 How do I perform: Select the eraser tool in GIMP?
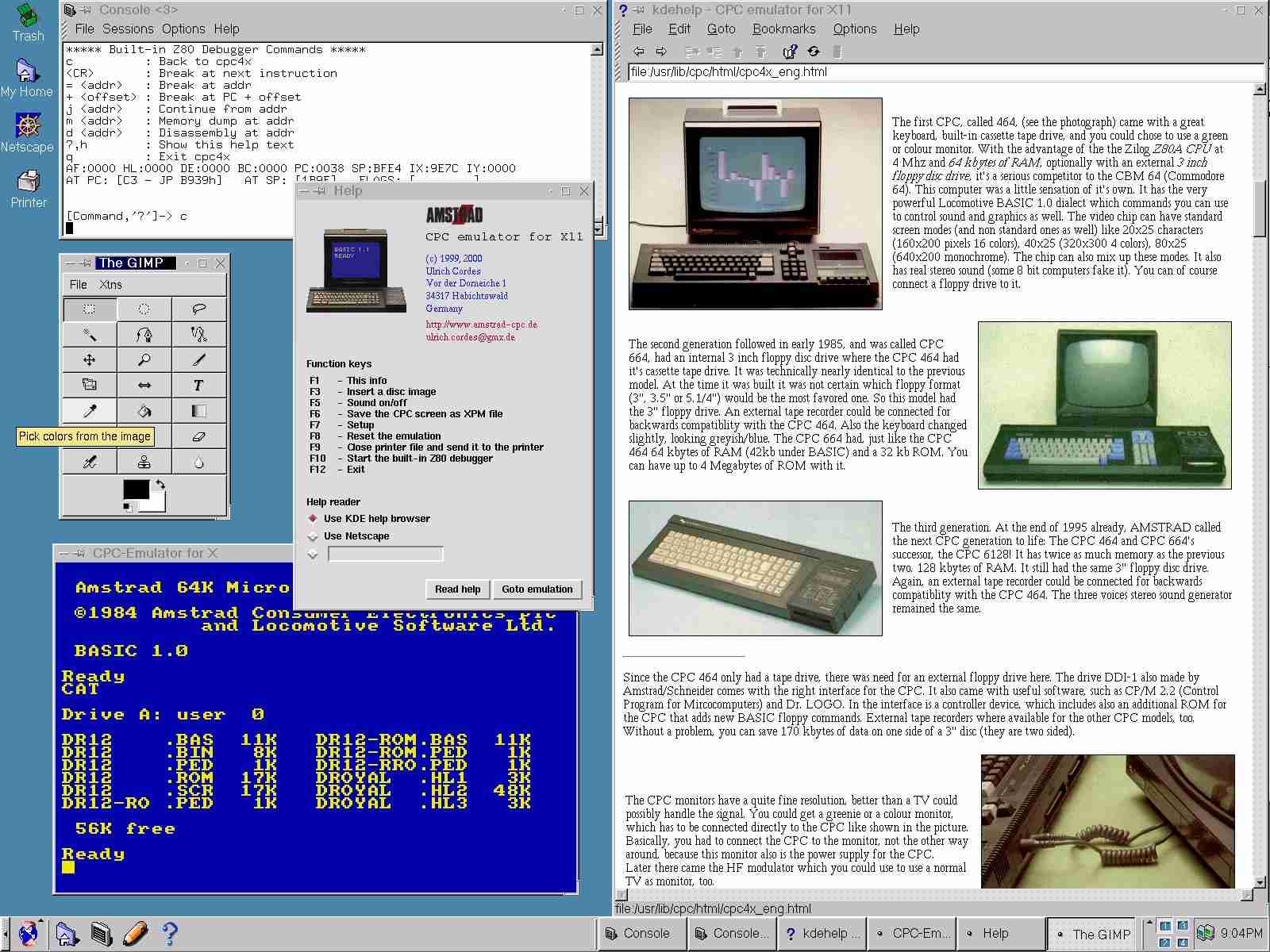click(198, 436)
